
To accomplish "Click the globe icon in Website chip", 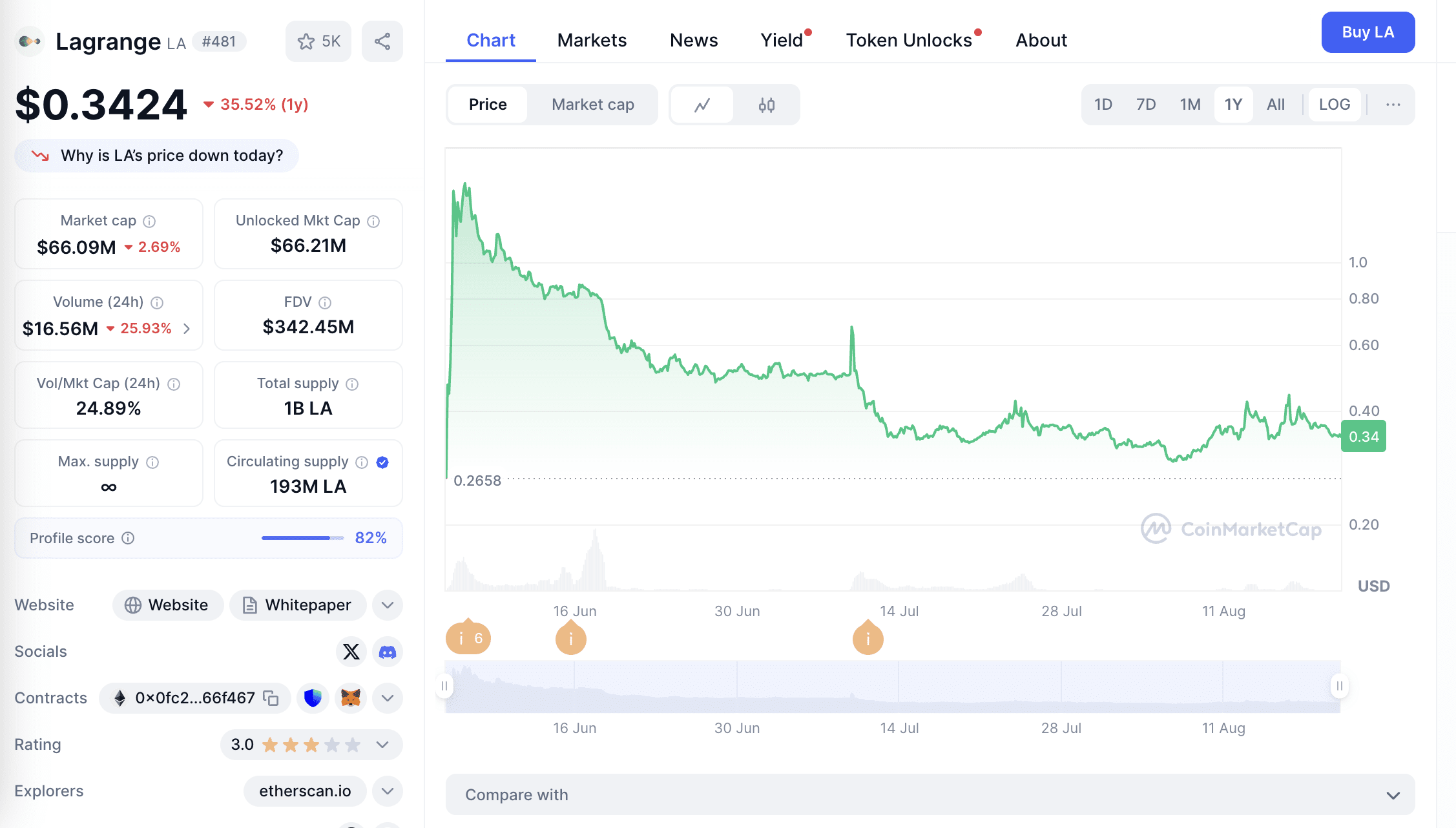I will (x=133, y=605).
